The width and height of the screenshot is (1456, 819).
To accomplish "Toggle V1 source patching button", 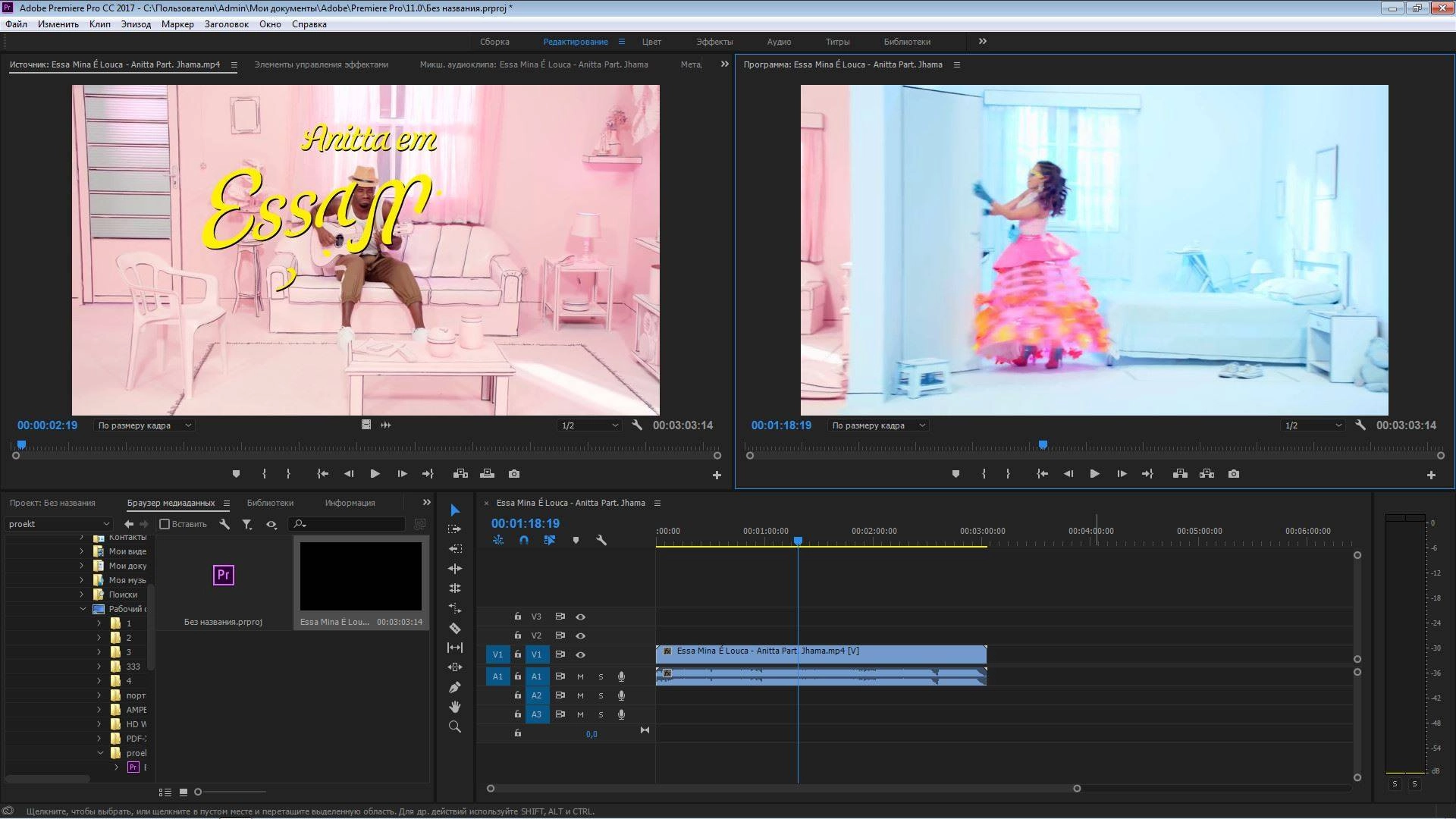I will [497, 654].
